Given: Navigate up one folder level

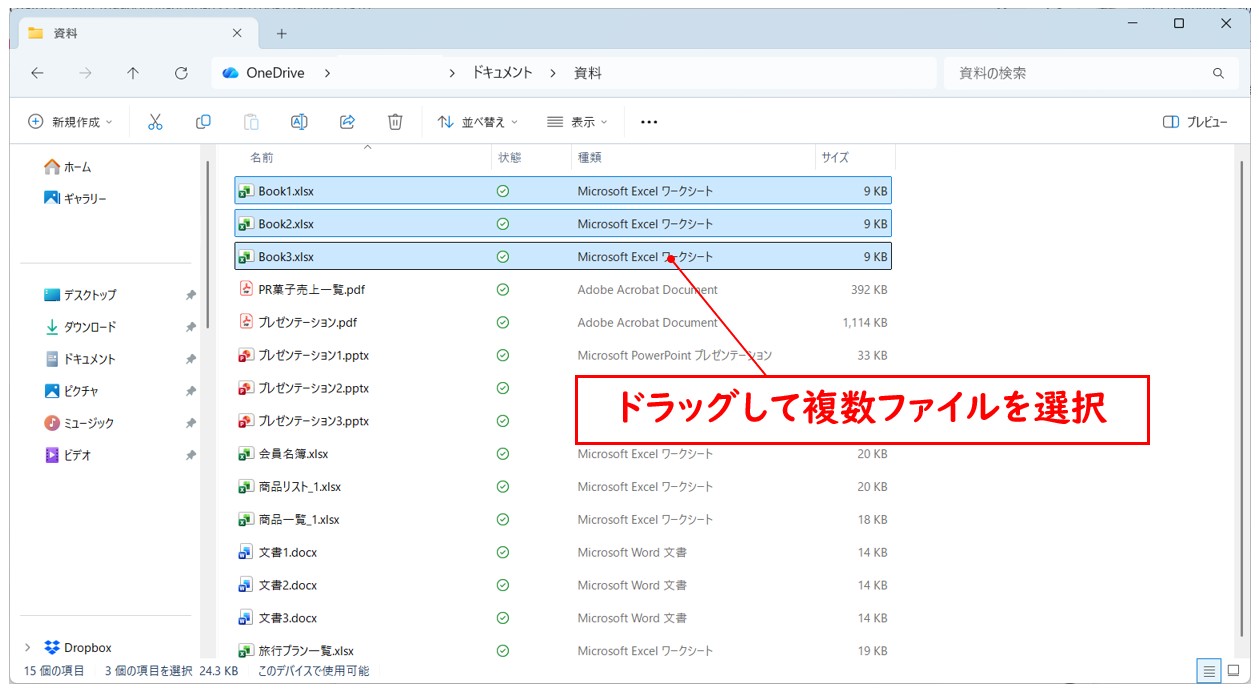Looking at the screenshot, I should click(134, 72).
